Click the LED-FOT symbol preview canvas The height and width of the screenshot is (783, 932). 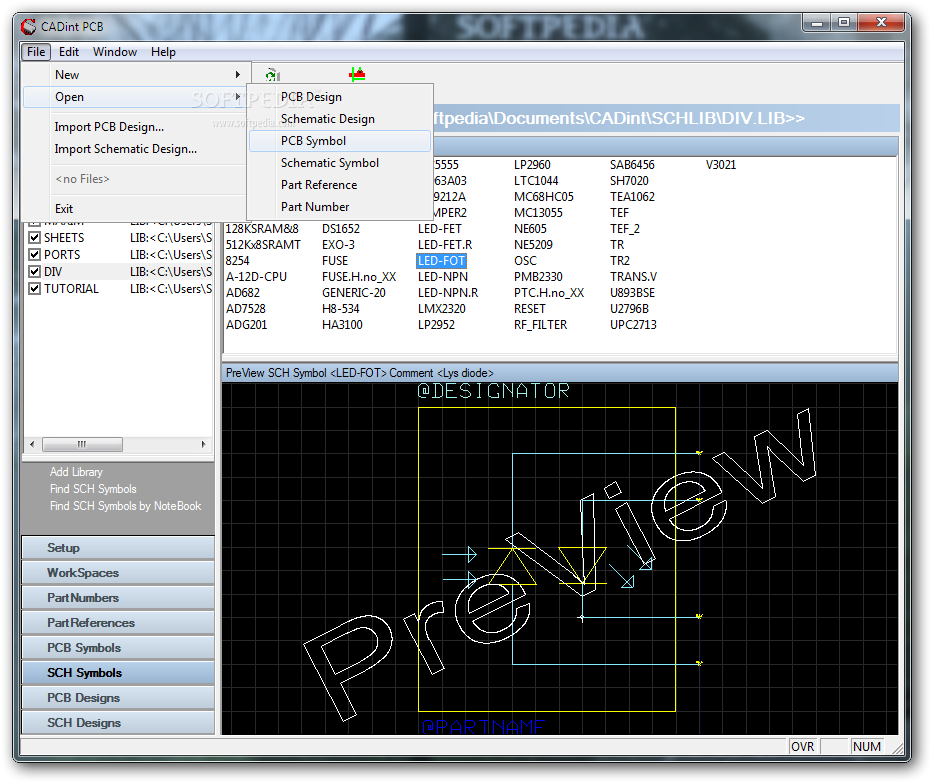(559, 559)
